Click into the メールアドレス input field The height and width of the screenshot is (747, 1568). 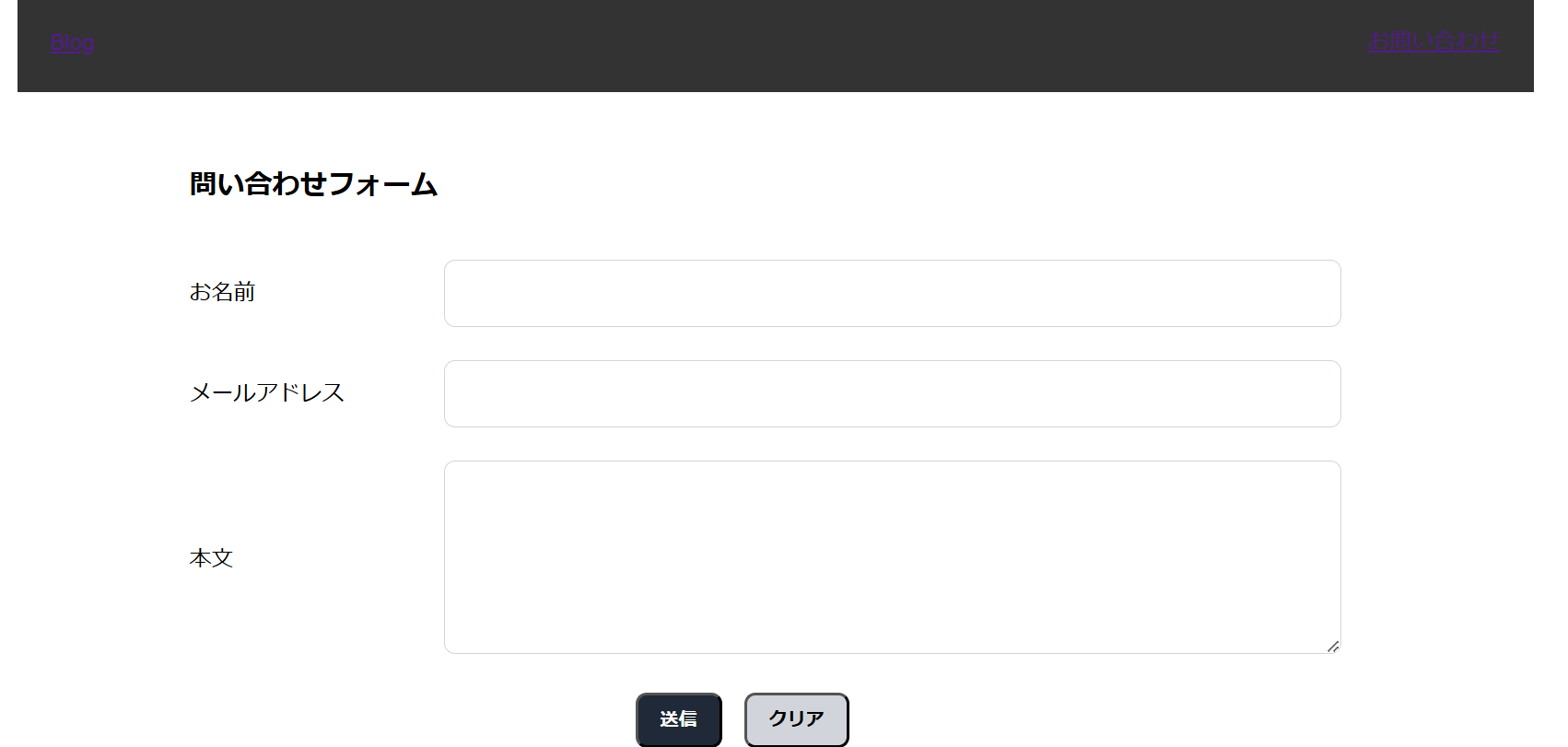tap(892, 393)
